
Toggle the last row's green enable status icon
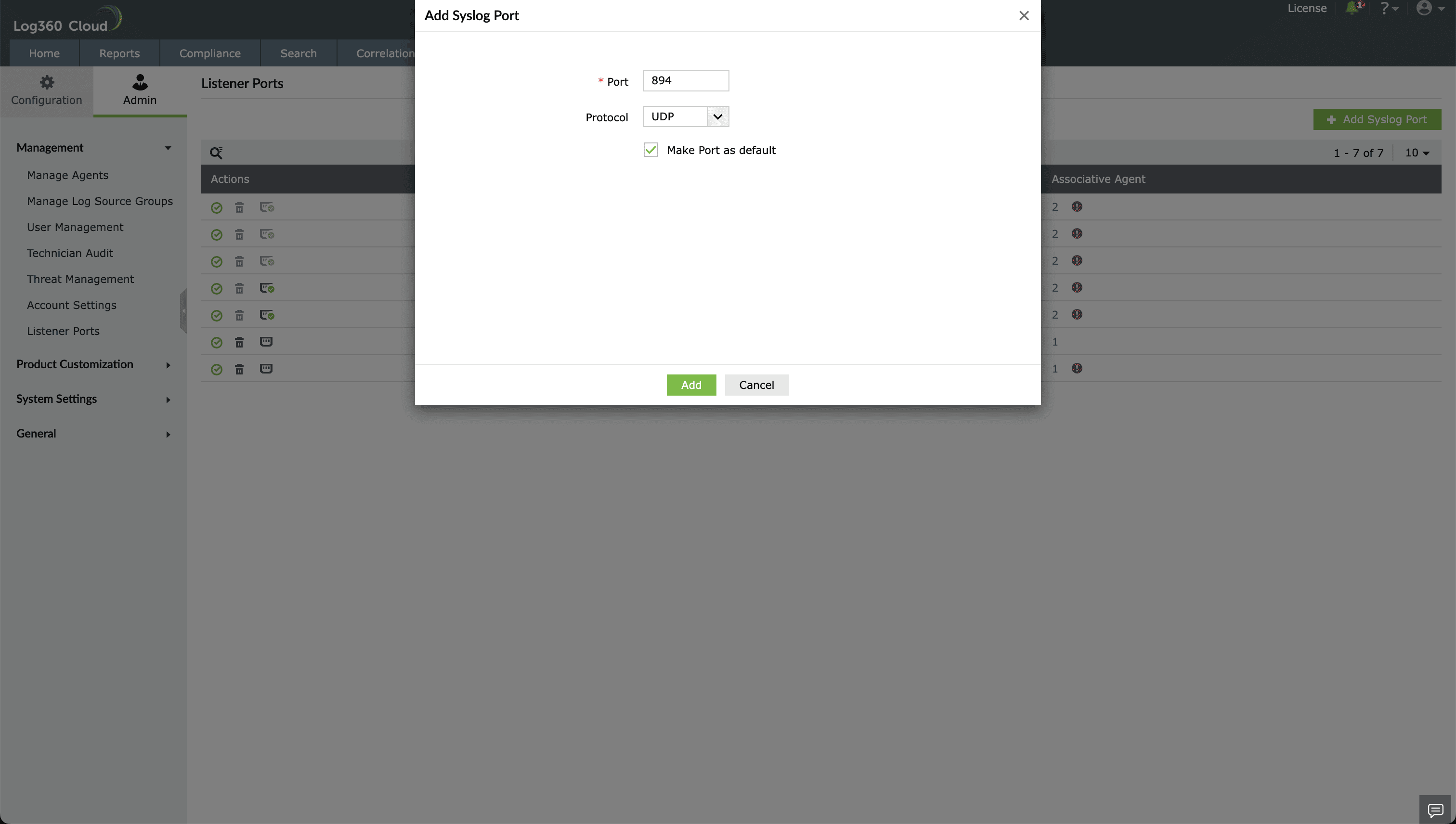tap(216, 370)
